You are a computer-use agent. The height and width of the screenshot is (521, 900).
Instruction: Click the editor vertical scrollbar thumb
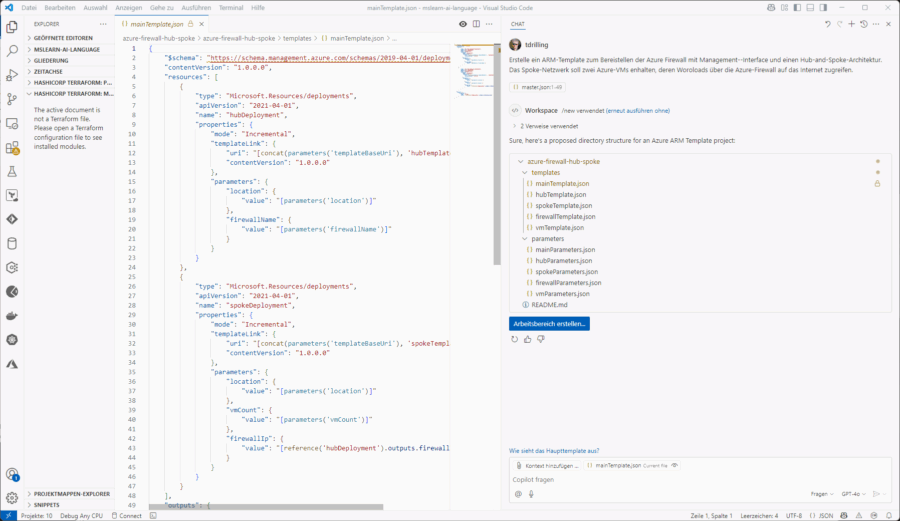[x=497, y=155]
